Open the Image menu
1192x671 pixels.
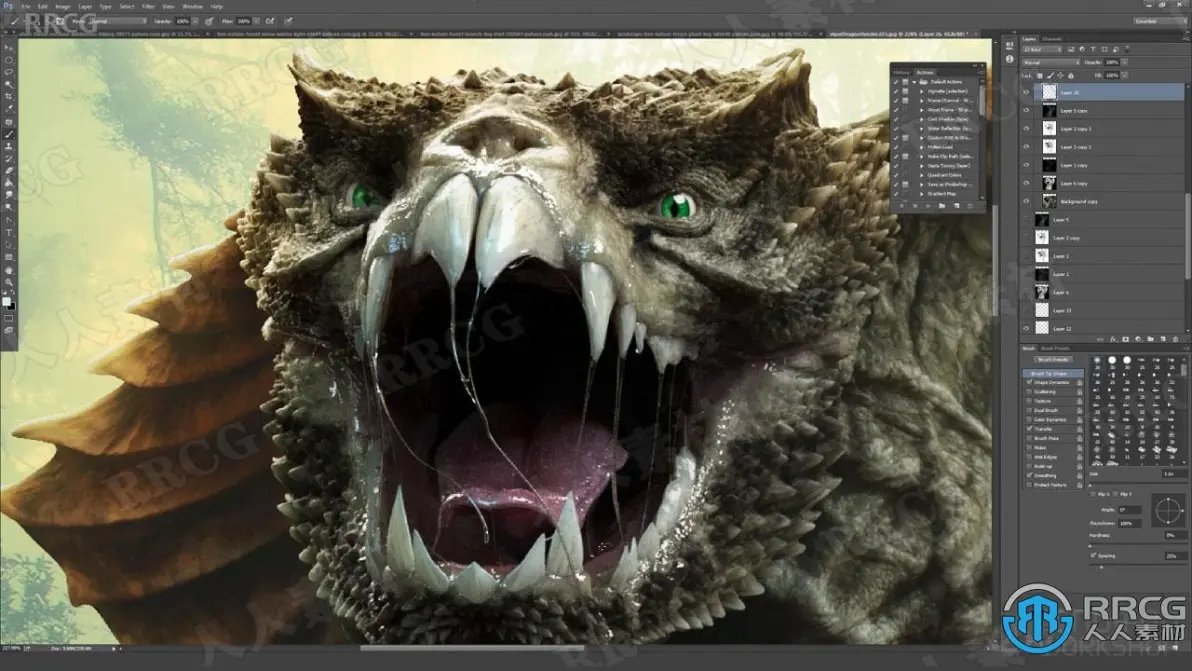[x=62, y=6]
